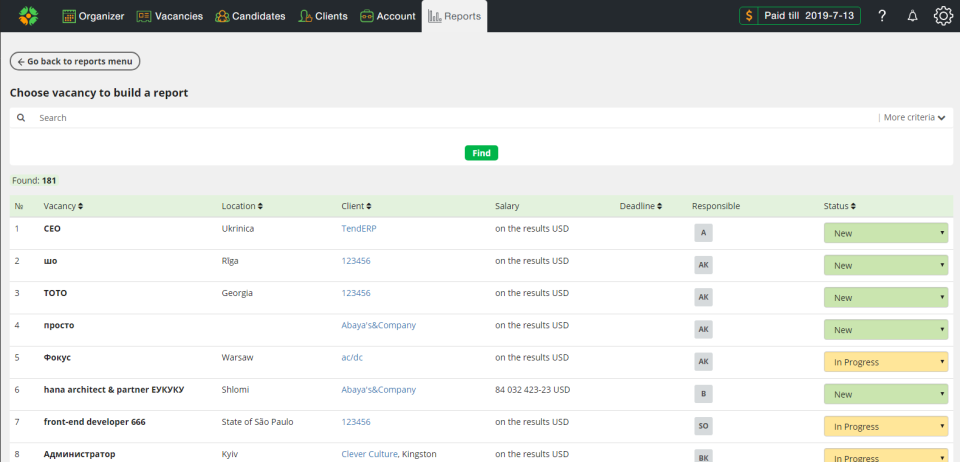Viewport: 960px width, 462px height.
Task: Open the Account tab
Action: [x=388, y=17]
